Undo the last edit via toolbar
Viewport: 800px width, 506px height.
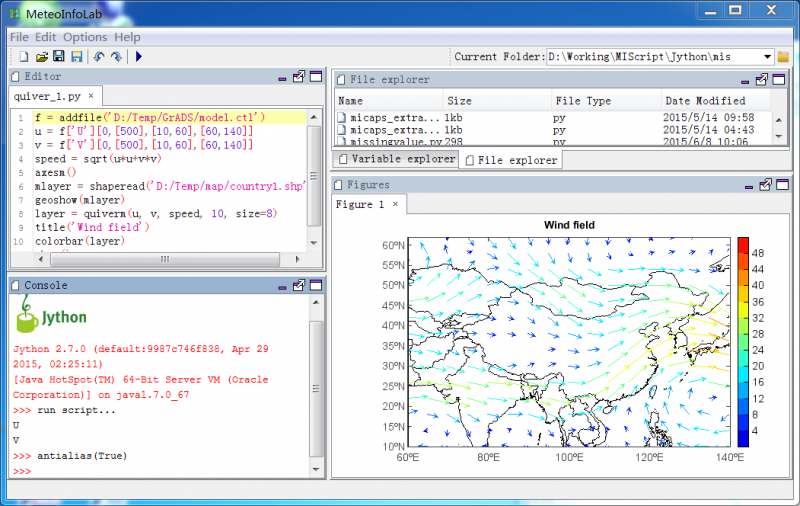99,57
